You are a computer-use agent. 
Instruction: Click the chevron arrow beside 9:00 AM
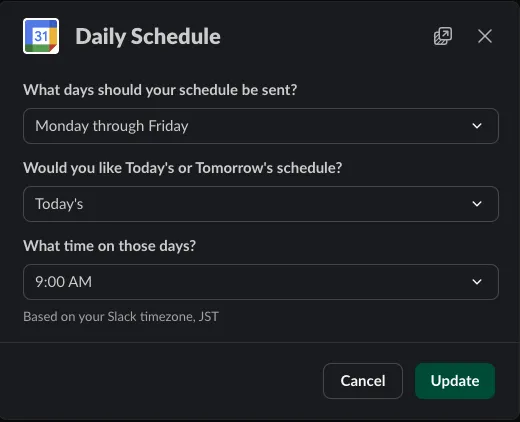pos(477,282)
